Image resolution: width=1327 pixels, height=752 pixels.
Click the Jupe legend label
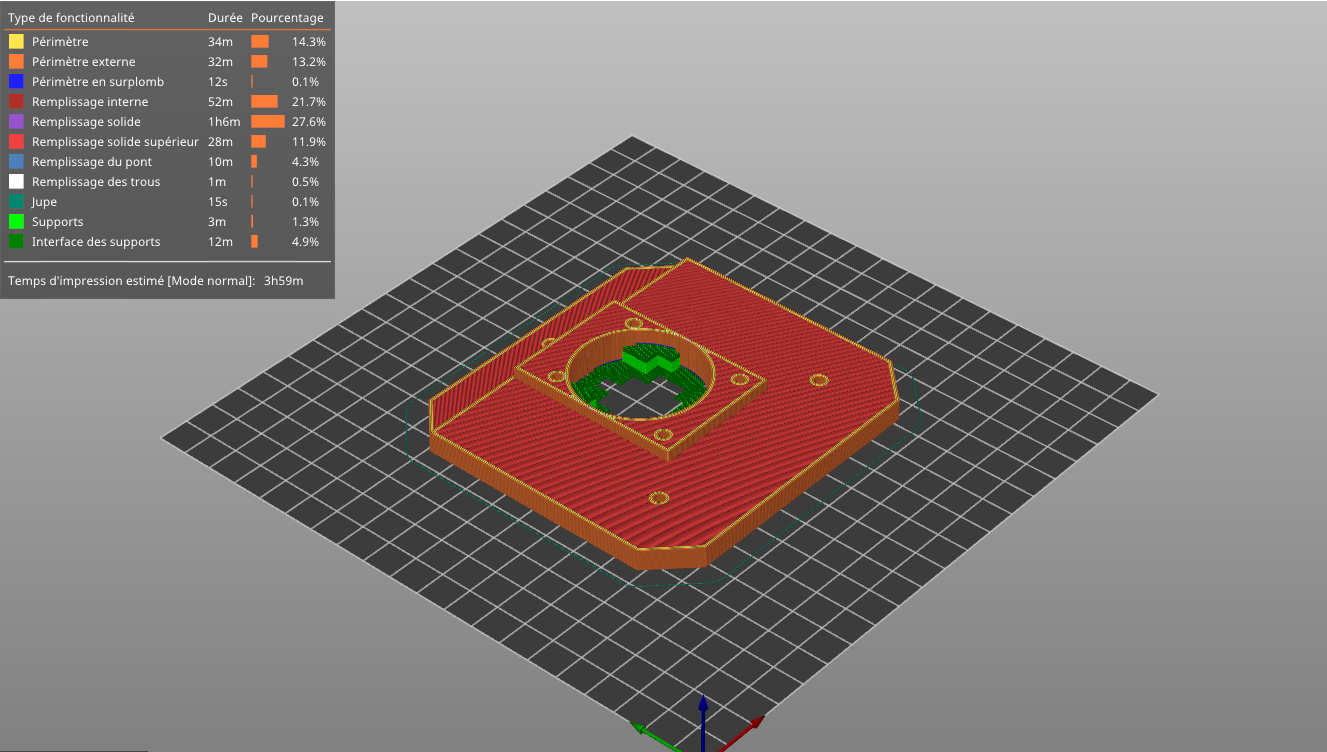[44, 202]
